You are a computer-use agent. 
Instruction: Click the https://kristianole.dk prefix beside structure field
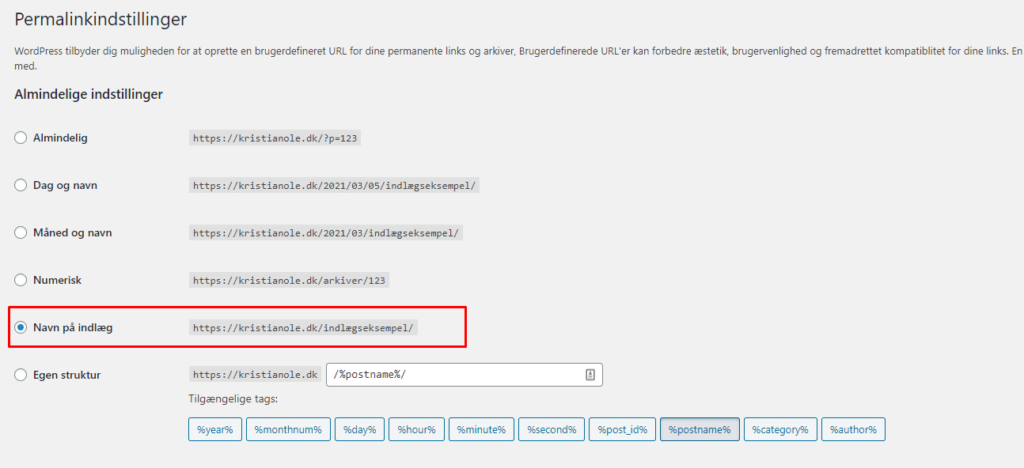pos(255,375)
